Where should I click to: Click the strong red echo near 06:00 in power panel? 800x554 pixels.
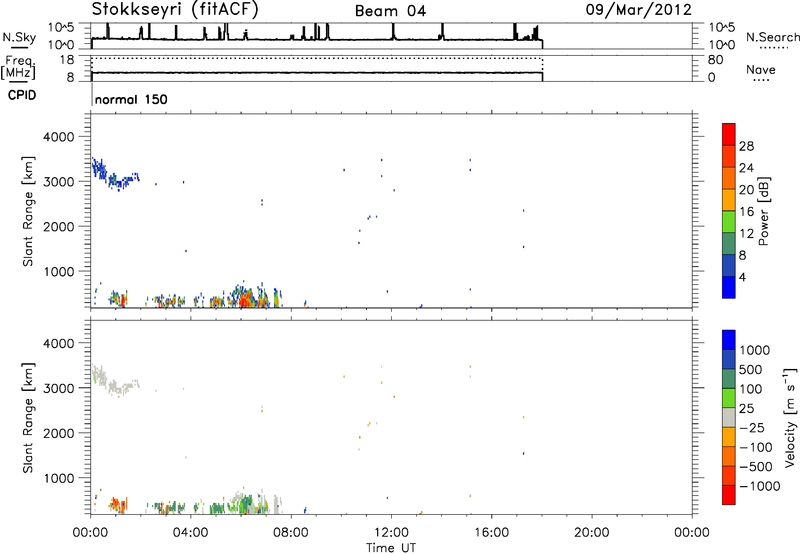tap(245, 299)
